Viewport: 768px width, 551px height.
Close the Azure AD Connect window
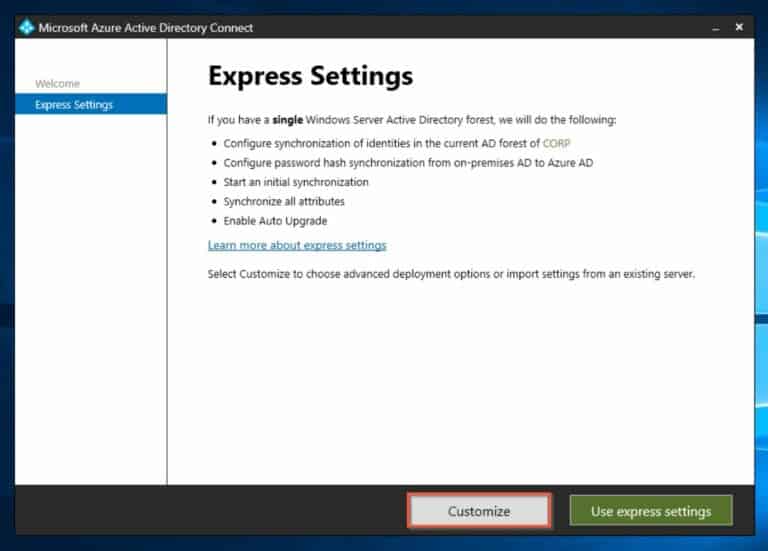click(739, 27)
